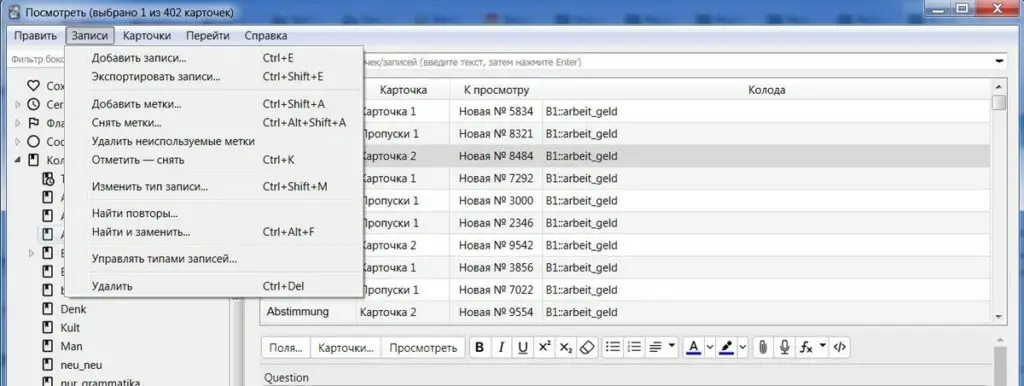Click the card table scrollbar down arrow
This screenshot has width=1024, height=386.
999,317
